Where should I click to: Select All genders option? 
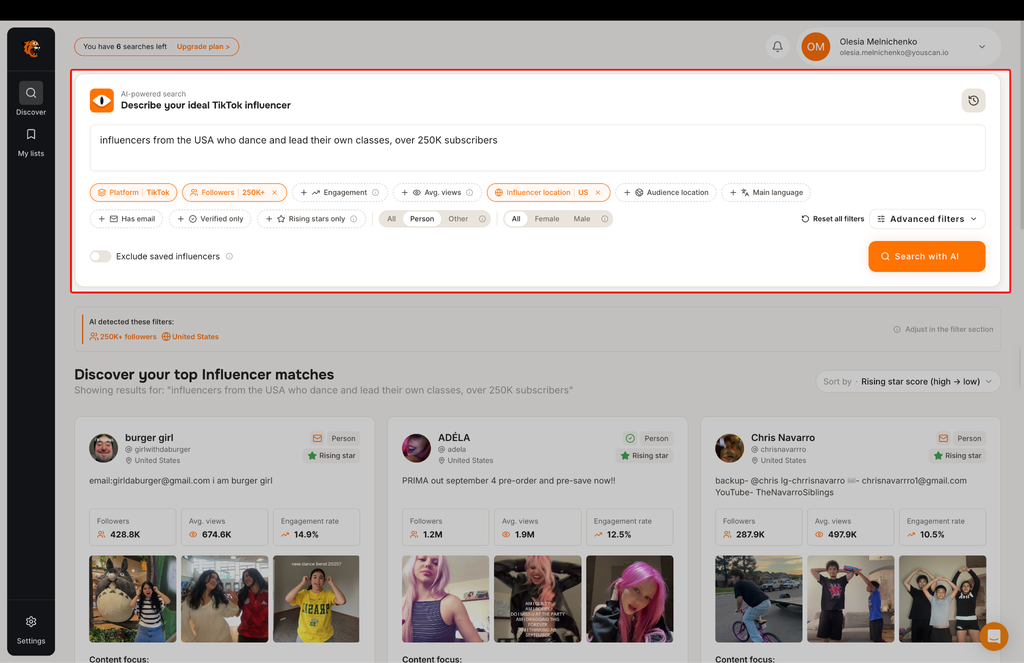[516, 219]
